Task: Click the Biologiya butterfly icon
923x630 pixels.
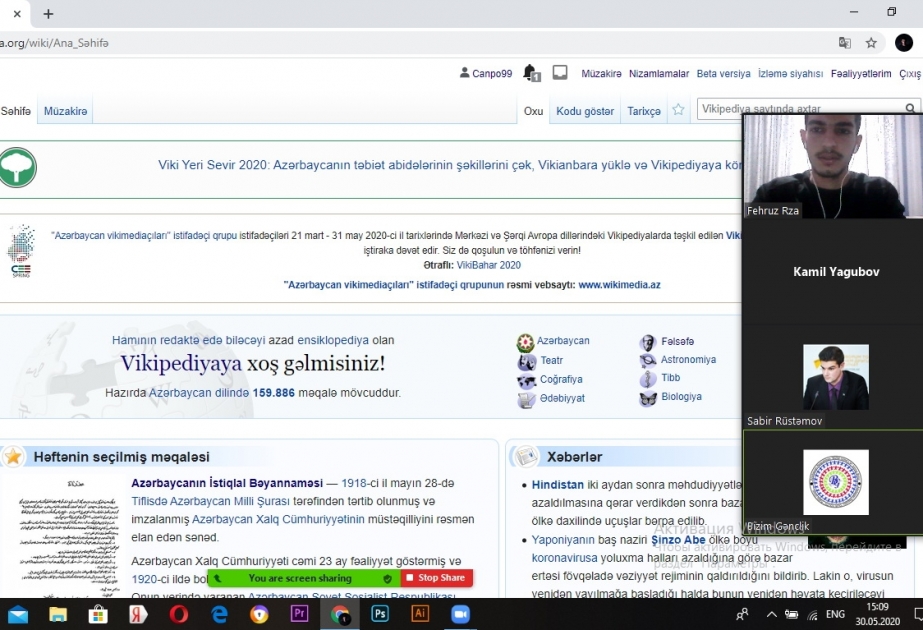Action: 648,399
